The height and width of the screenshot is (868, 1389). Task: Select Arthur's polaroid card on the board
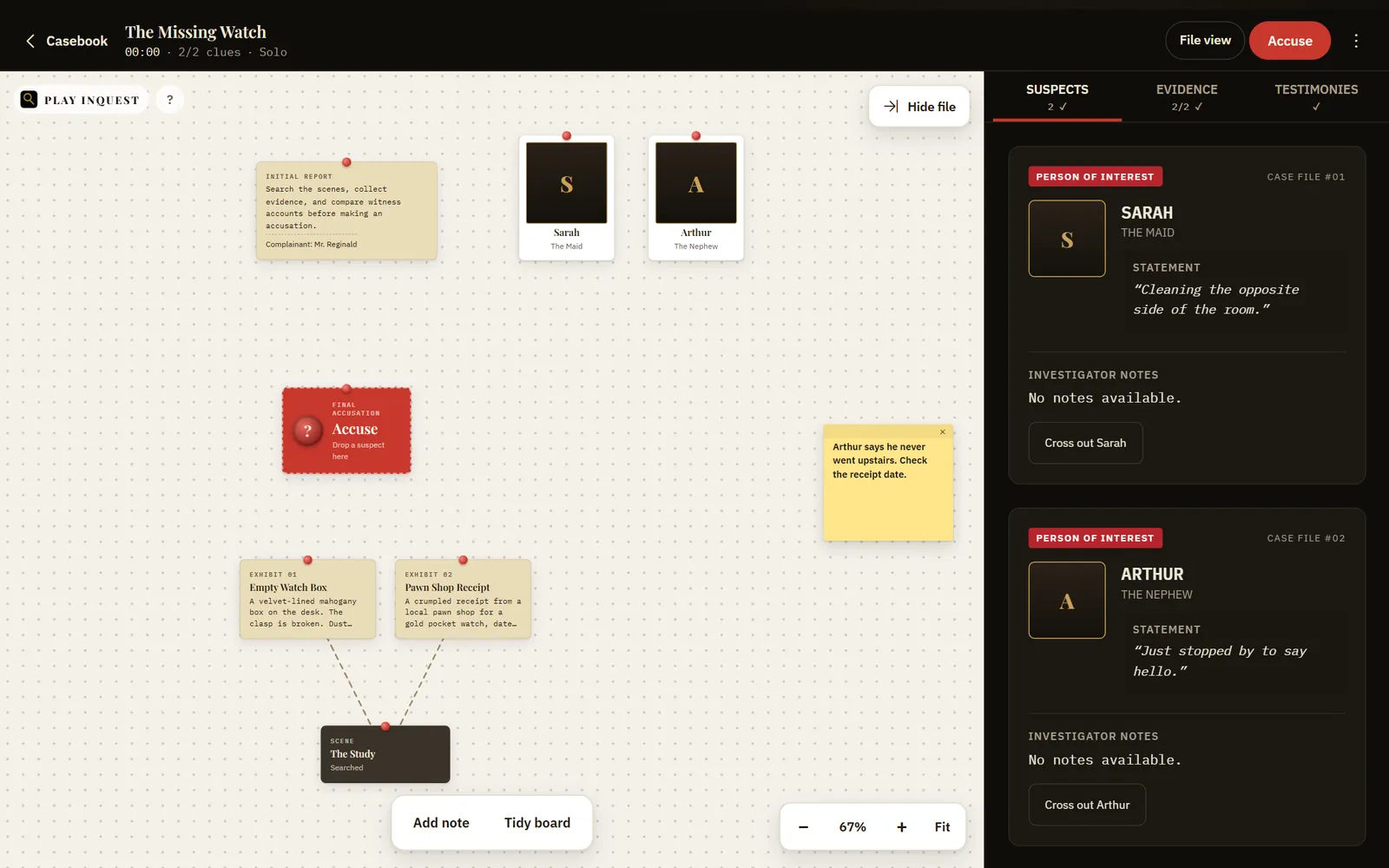pos(696,198)
